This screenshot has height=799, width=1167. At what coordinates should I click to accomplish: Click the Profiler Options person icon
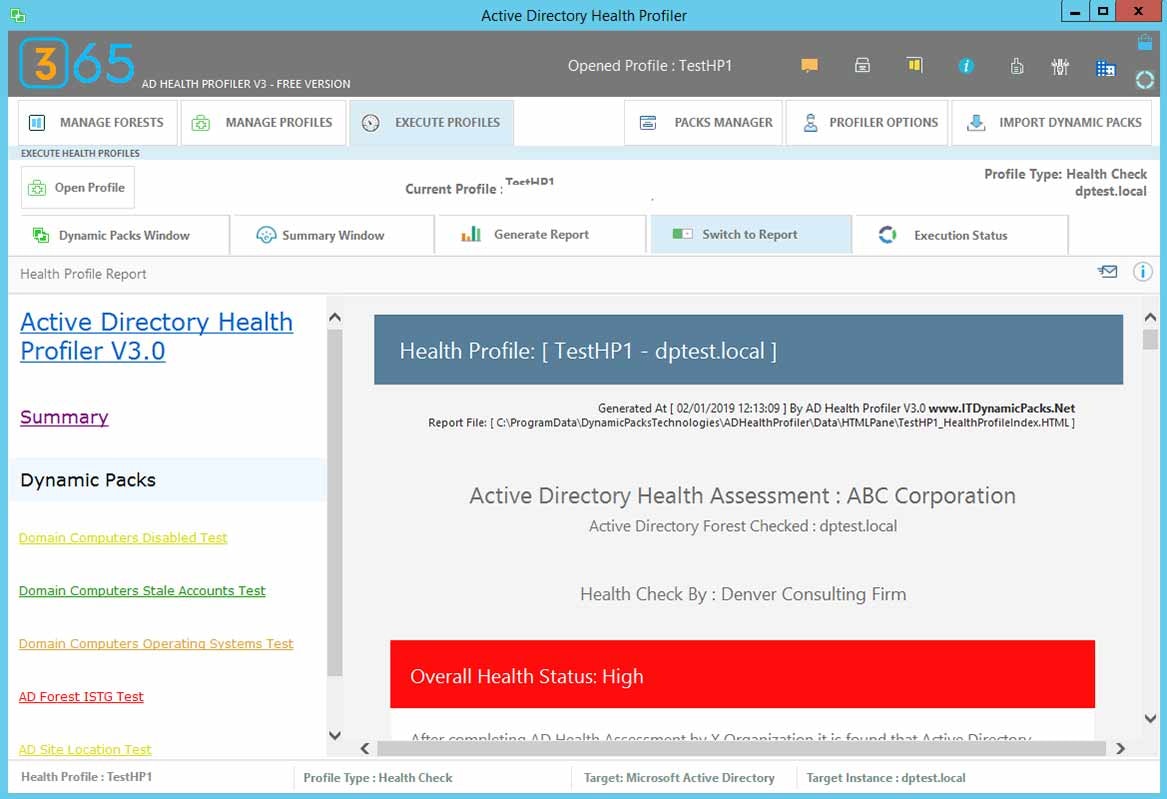[x=810, y=123]
